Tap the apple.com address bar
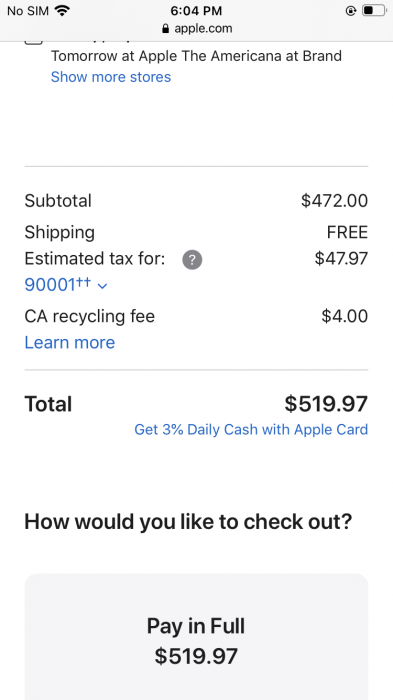 196,29
